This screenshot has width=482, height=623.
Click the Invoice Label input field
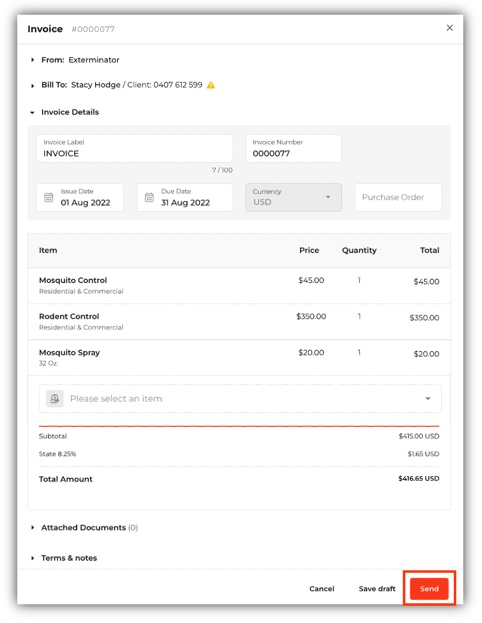pyautogui.click(x=134, y=148)
